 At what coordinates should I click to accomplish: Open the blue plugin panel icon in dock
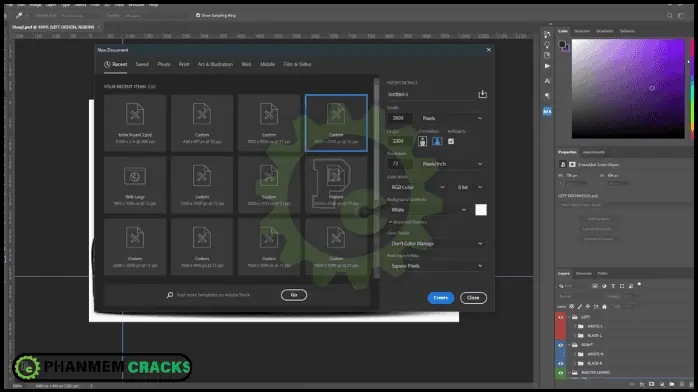[x=547, y=111]
